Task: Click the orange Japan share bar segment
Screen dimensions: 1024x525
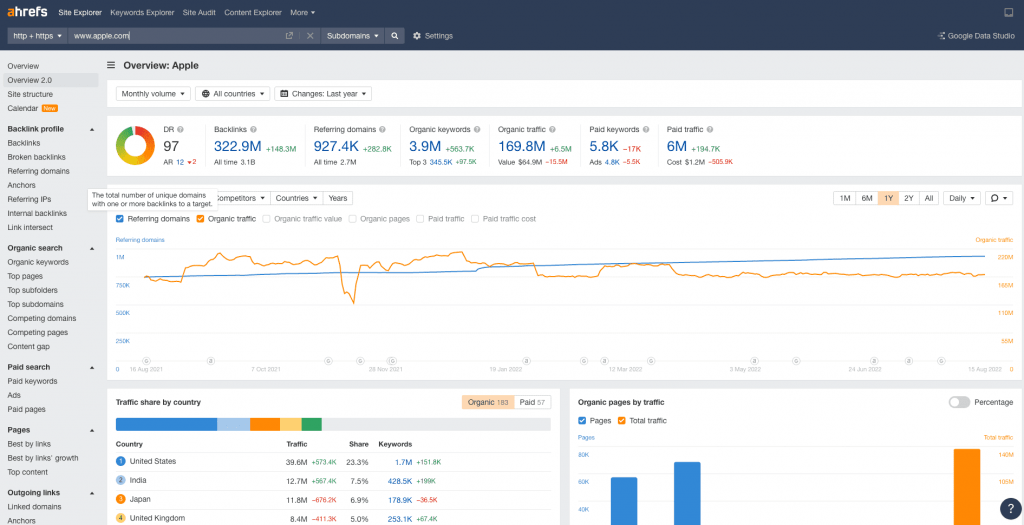Action: pos(264,424)
